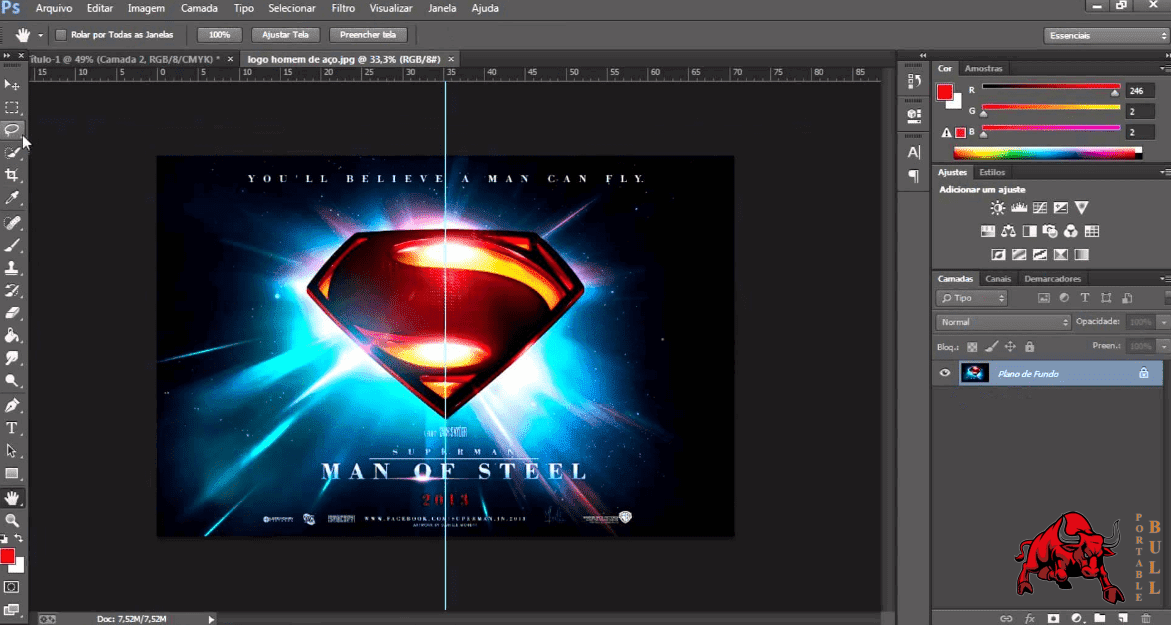Viewport: 1171px width, 625px height.
Task: Click the foreground color swatch in toolbox
Action: point(7,556)
